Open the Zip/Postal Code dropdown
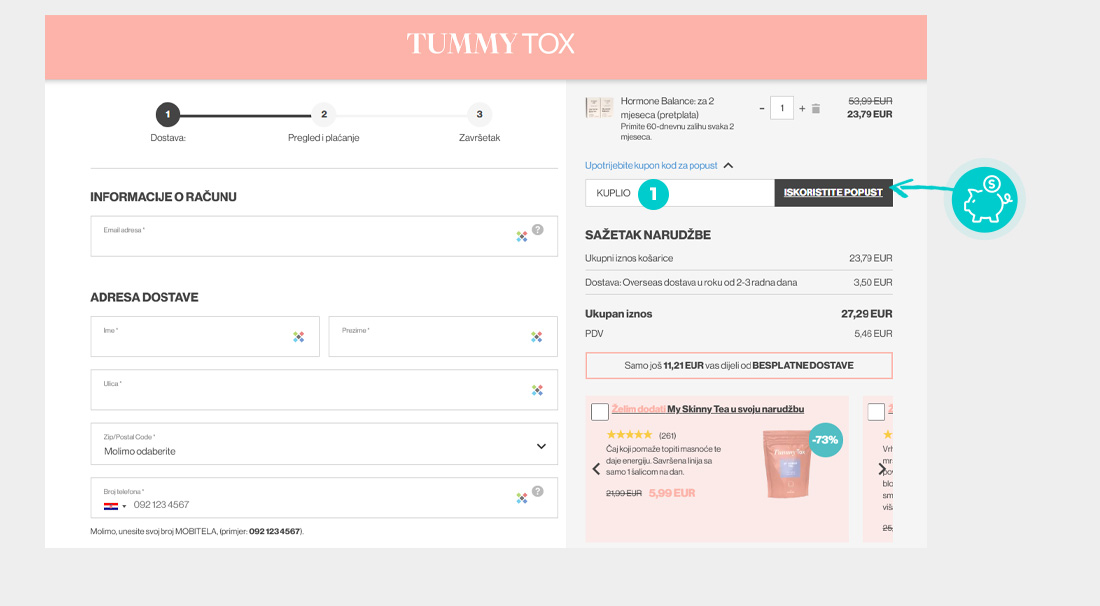Screen dimensions: 1100x606 [x=324, y=444]
